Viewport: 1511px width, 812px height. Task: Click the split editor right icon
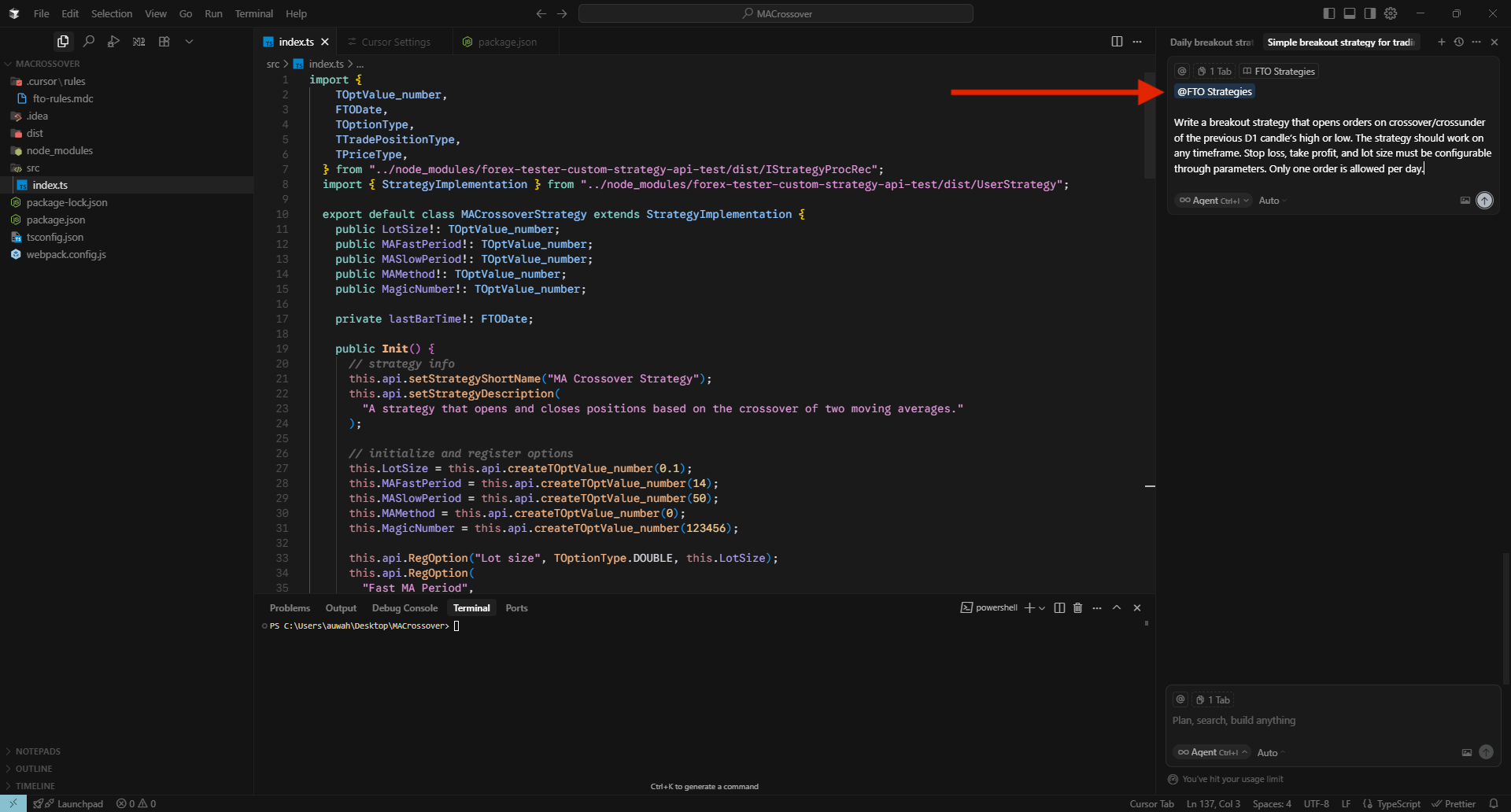(x=1117, y=42)
